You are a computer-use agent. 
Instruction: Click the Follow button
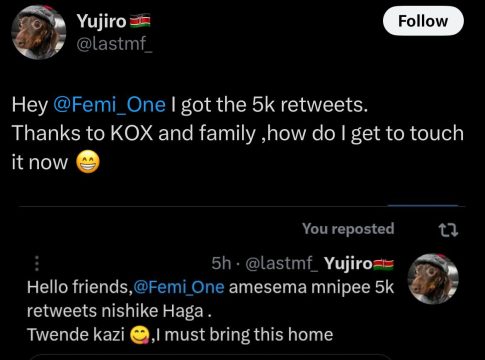[x=423, y=21]
